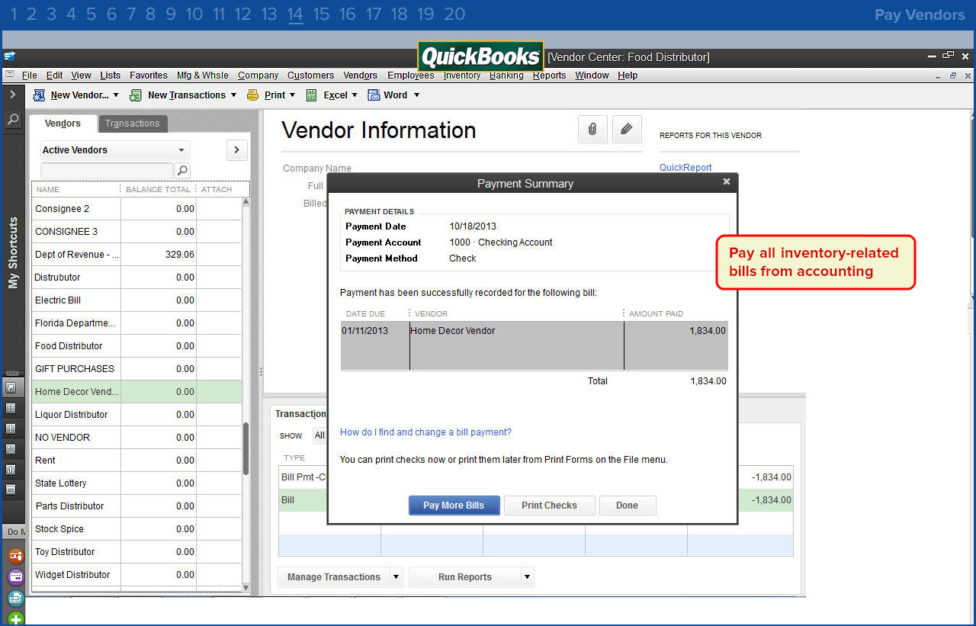
Task: Click the vendor search magnifier icon
Action: (182, 170)
